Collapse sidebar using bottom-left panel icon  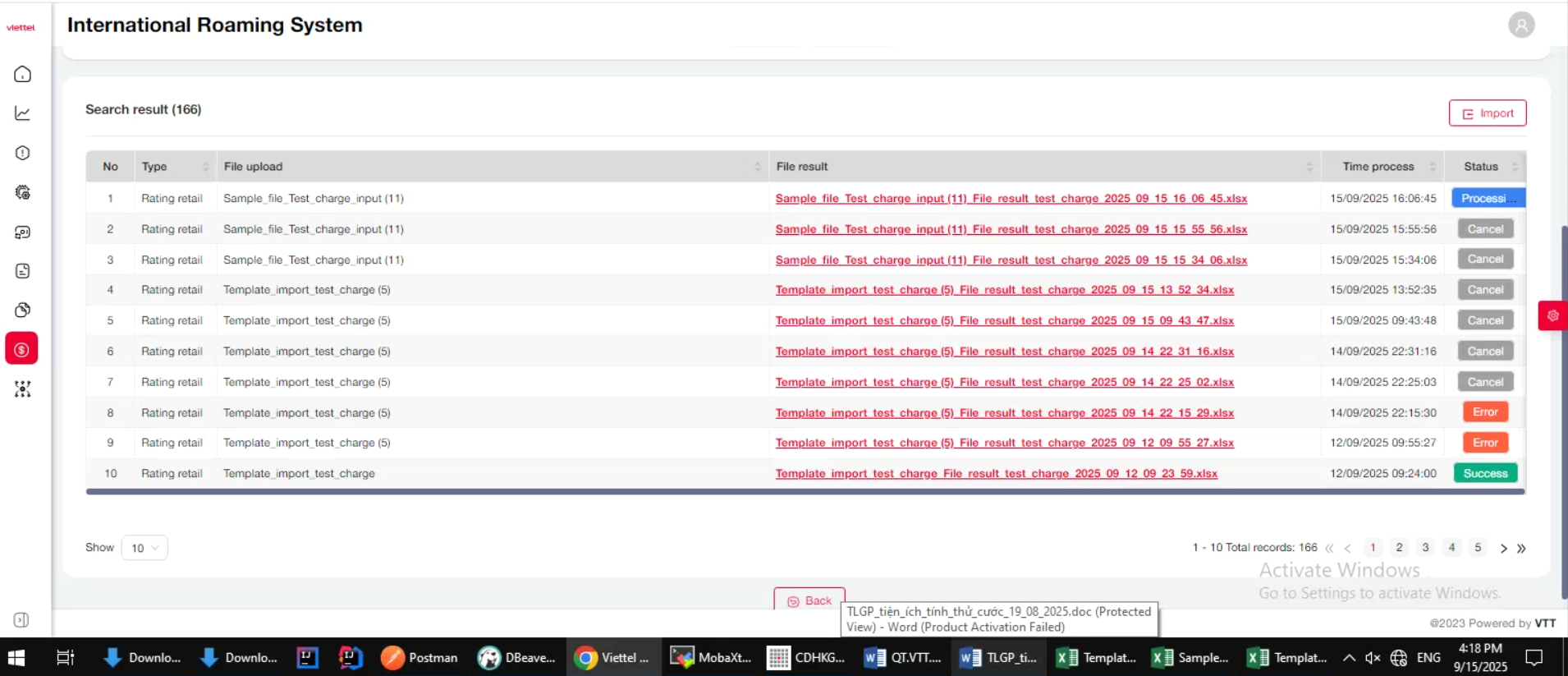[22, 620]
